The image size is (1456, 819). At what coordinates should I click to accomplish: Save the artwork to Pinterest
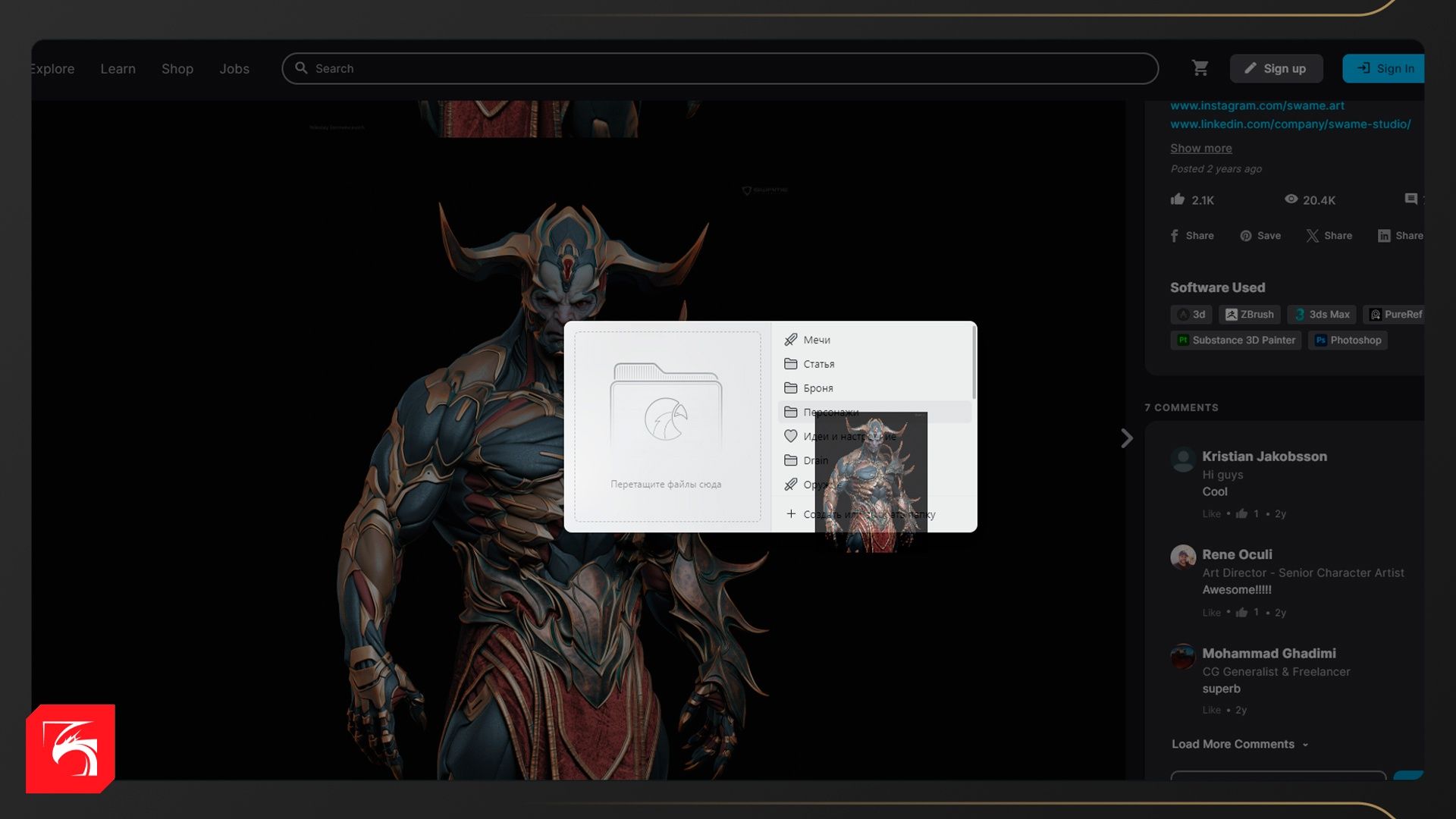1260,236
